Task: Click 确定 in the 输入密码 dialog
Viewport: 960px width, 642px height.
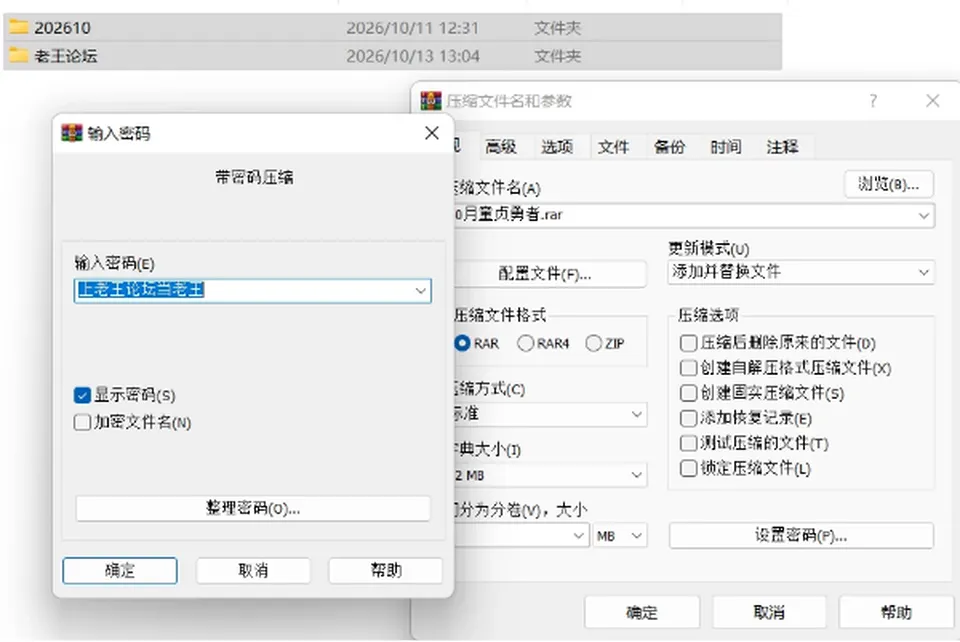Action: coord(120,570)
